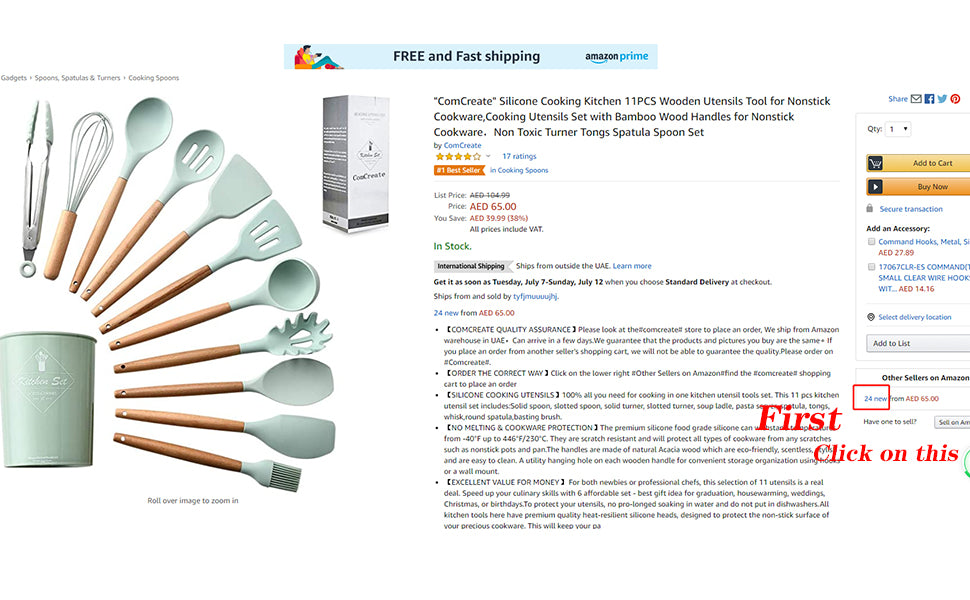Share via the email envelope icon
970x600 pixels.
(x=916, y=99)
